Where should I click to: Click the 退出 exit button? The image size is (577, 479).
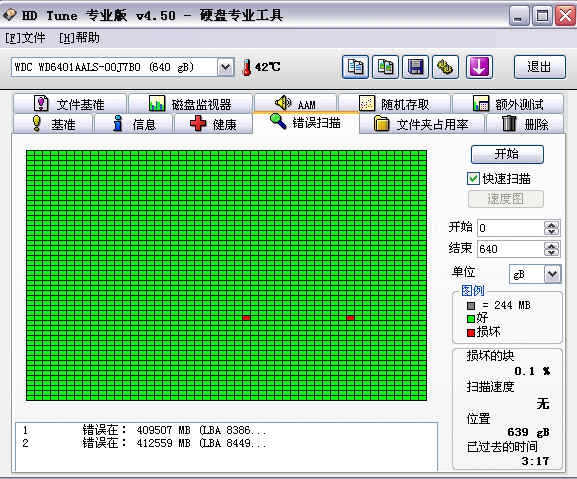539,67
